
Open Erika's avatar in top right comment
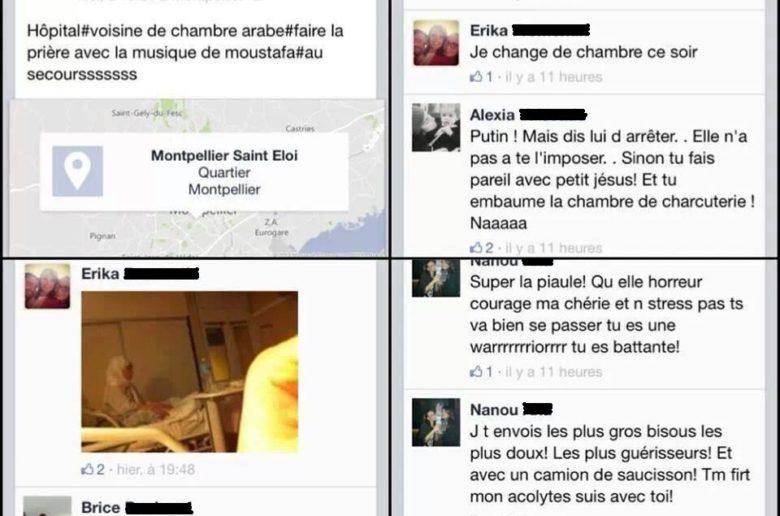436,43
